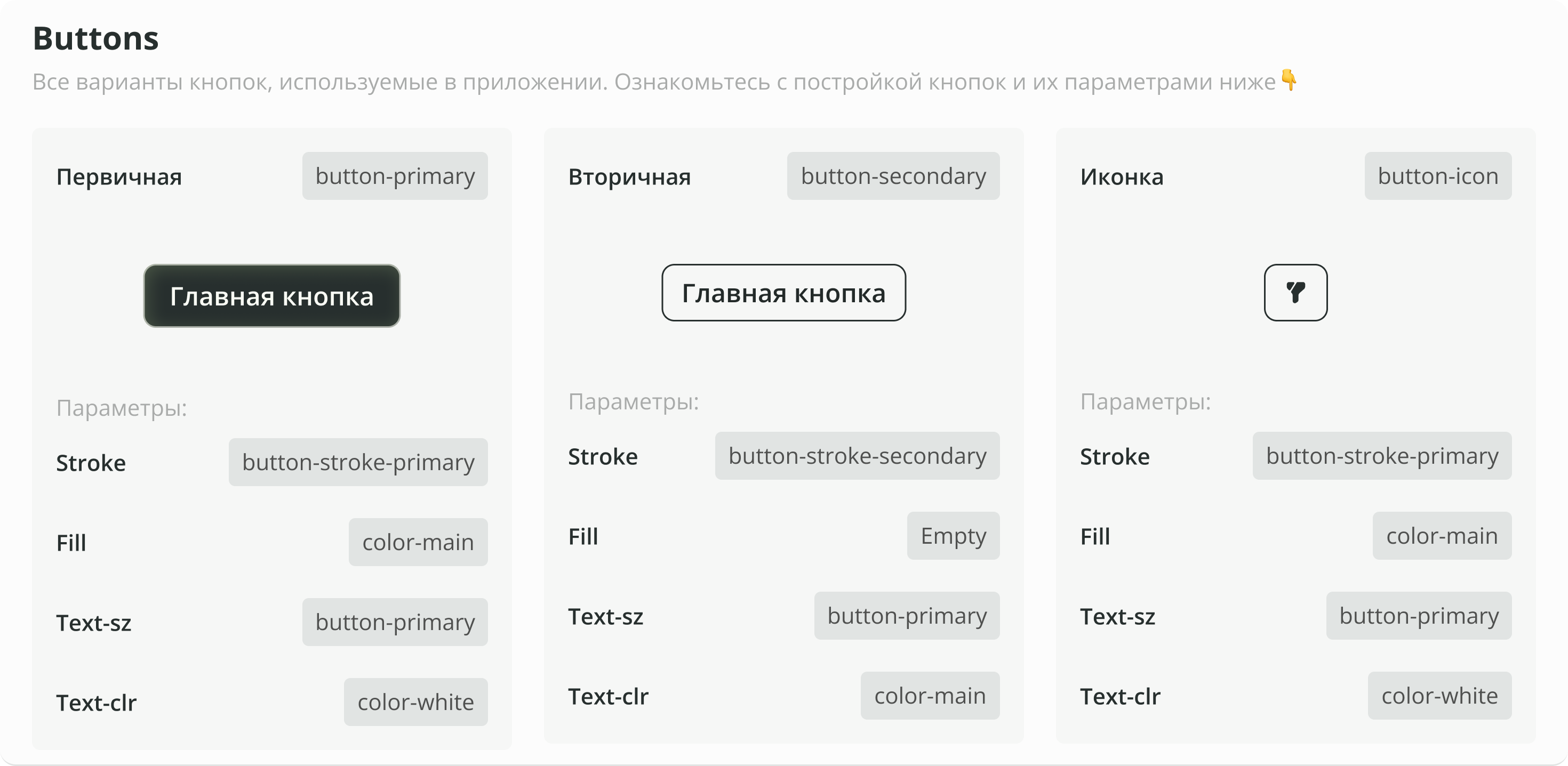The width and height of the screenshot is (1568, 766).
Task: Click the button-stroke-secondary stroke tag
Action: coord(857,456)
